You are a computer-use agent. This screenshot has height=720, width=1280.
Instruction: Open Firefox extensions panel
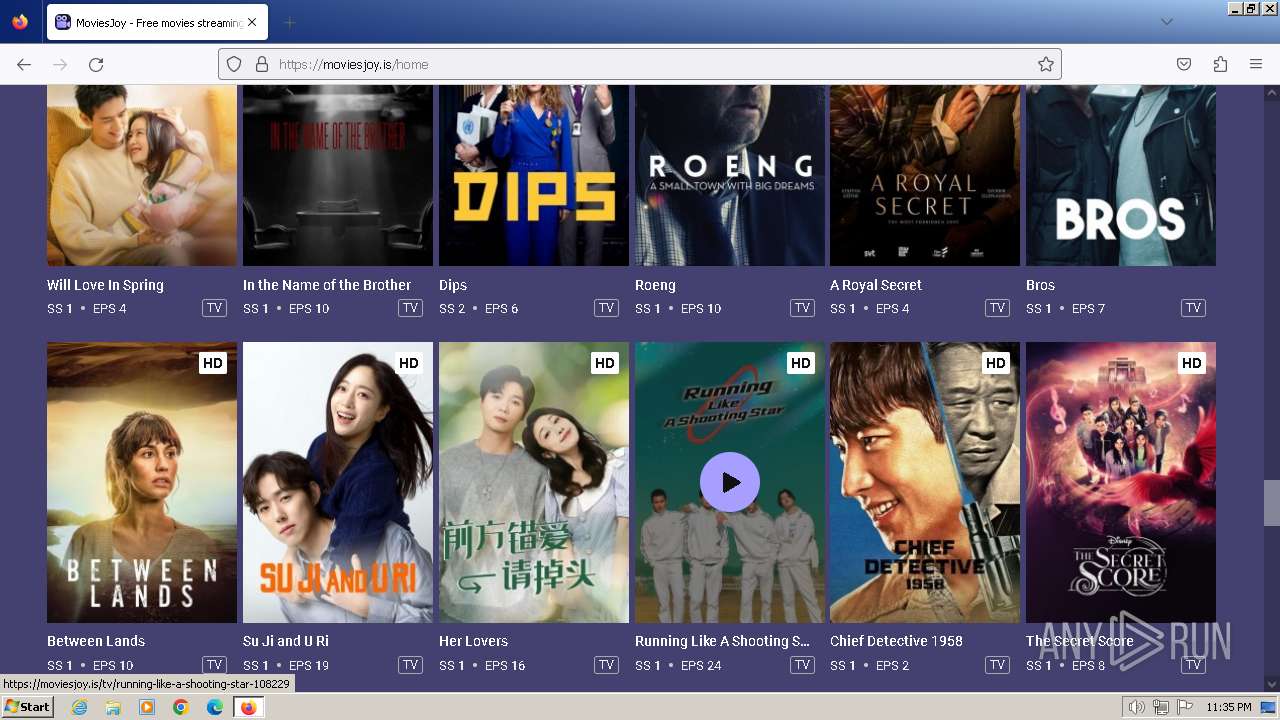(1220, 64)
